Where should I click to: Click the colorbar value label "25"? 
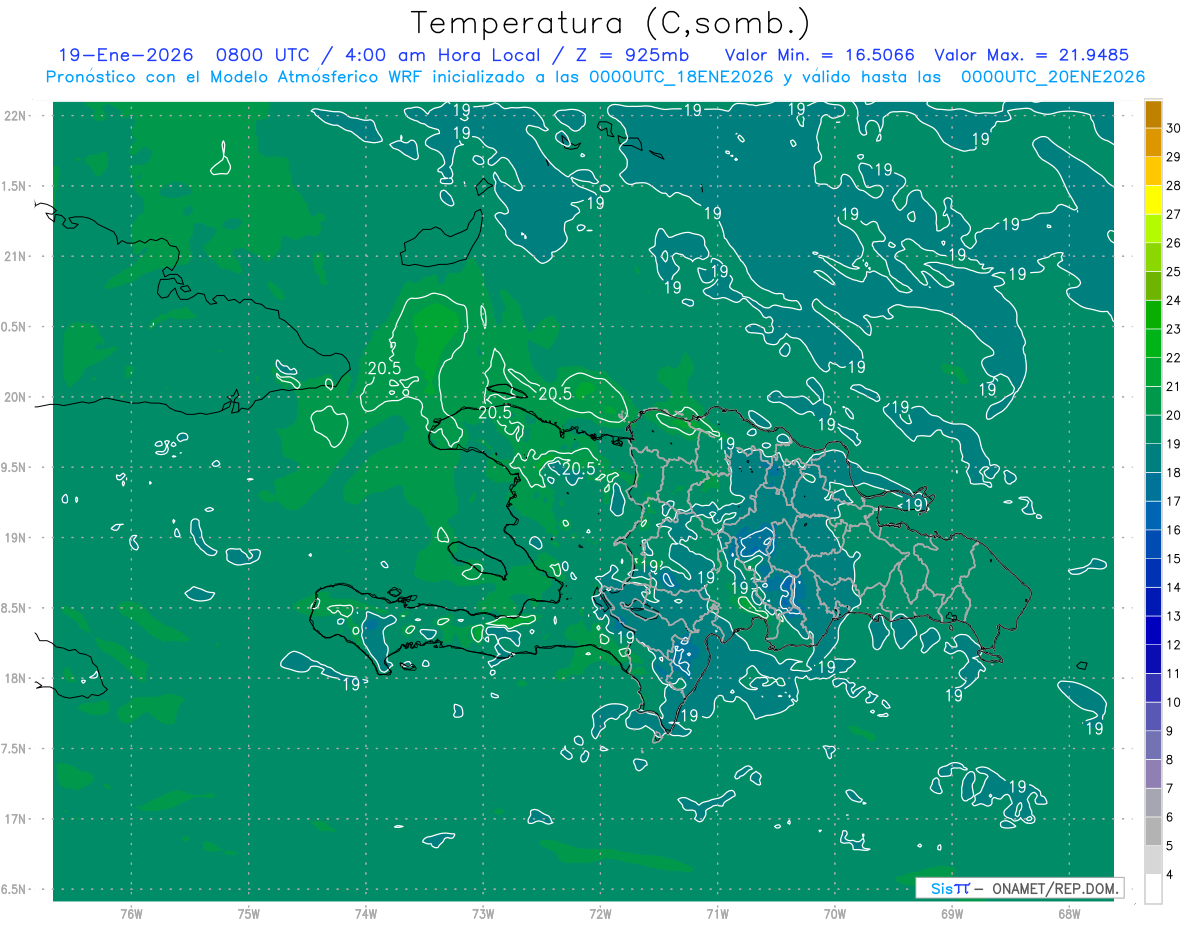[1174, 271]
